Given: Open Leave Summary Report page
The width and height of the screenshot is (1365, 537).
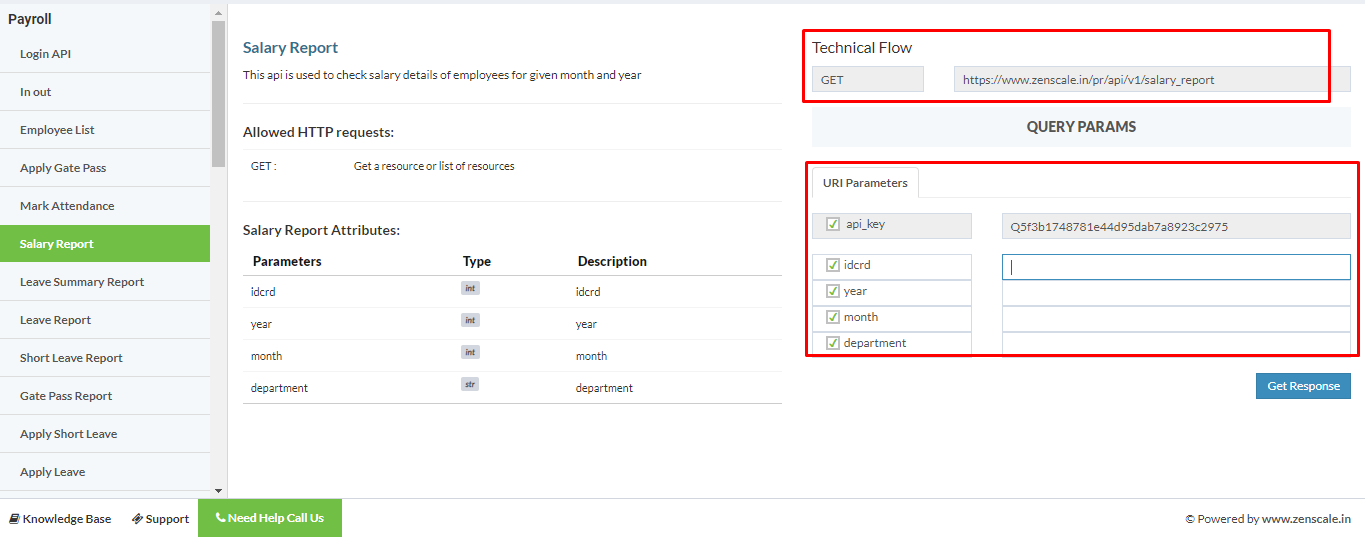Looking at the screenshot, I should [105, 282].
